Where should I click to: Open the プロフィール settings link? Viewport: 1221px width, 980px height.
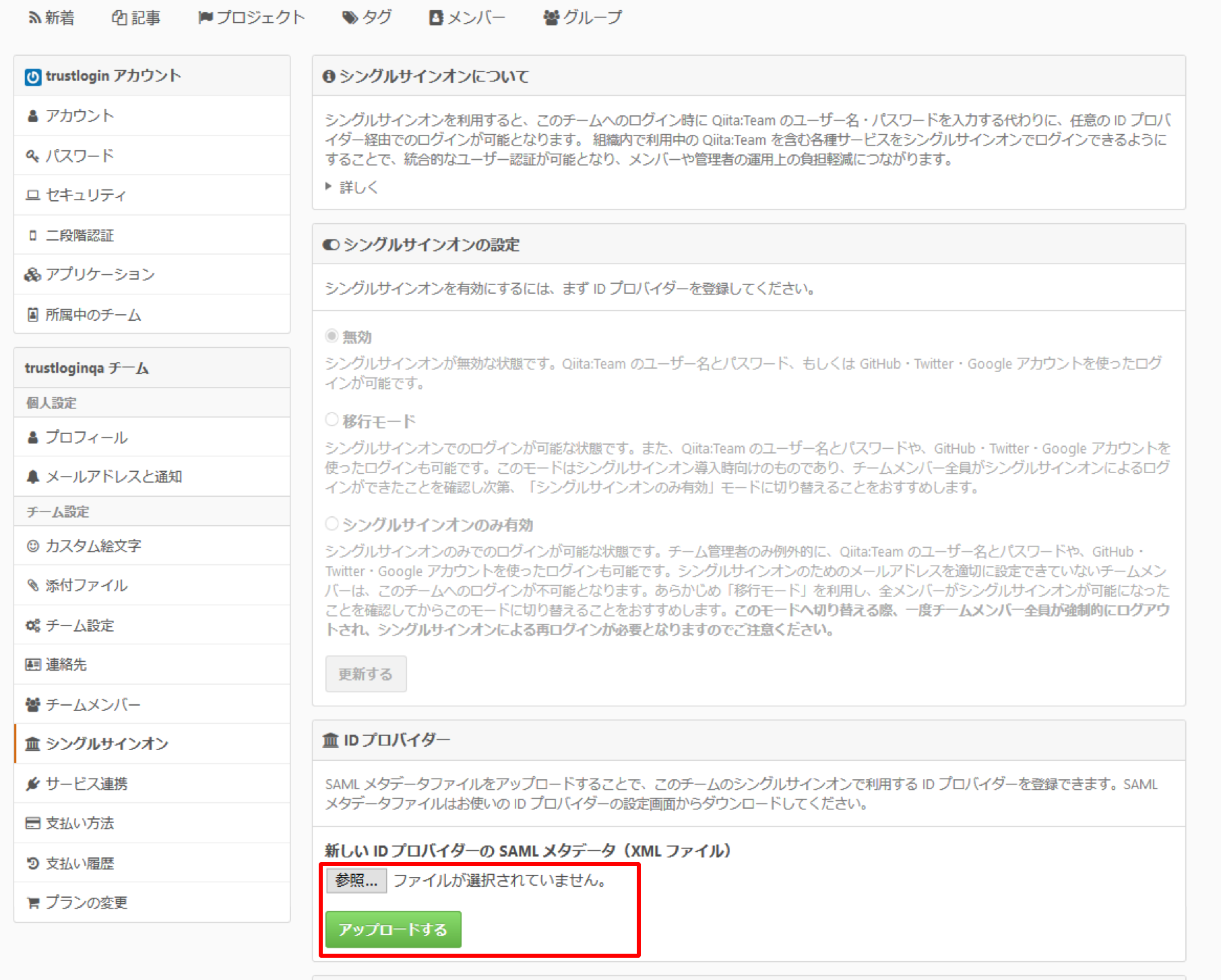152,437
